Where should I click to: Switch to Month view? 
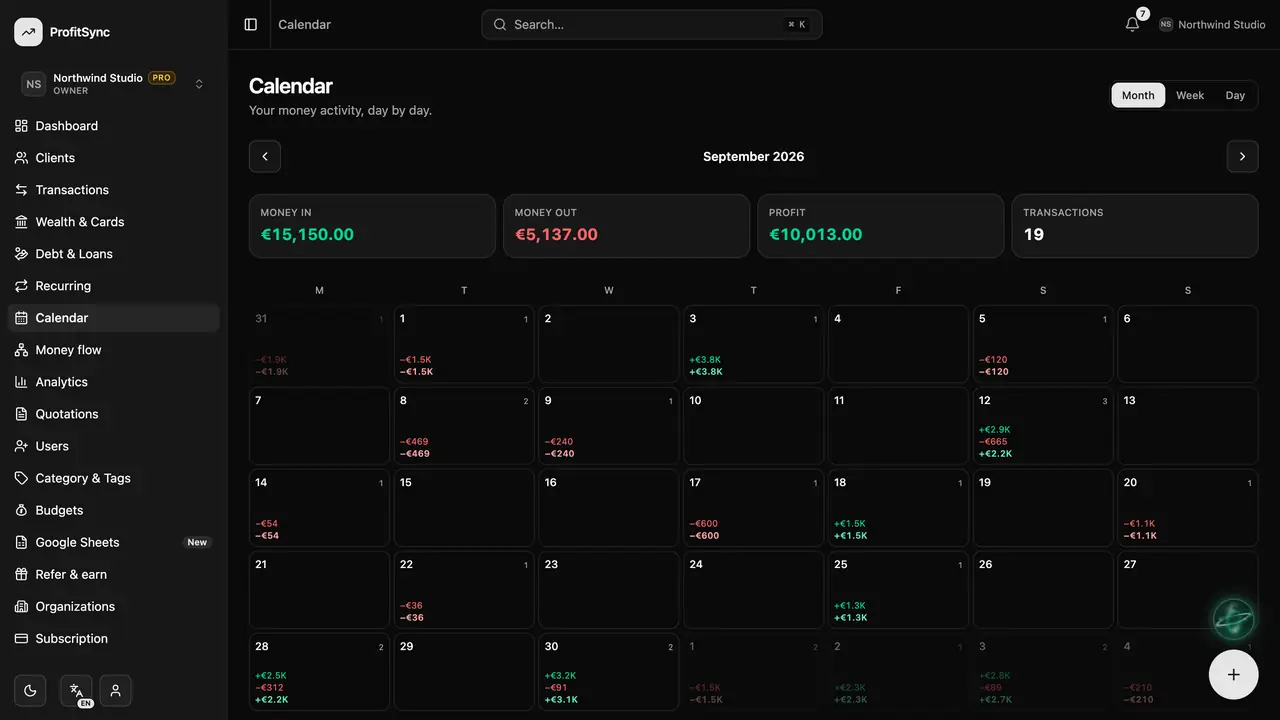pyautogui.click(x=1138, y=95)
